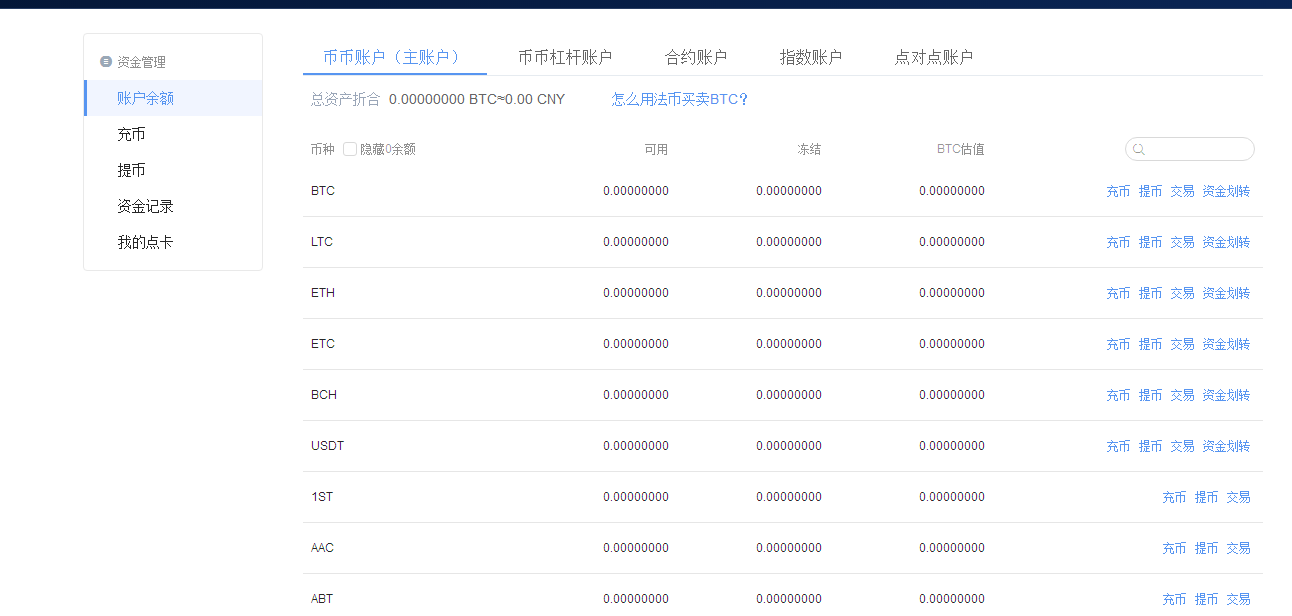Click 资金划转 on the USDT row
This screenshot has width=1292, height=616.
(1226, 445)
